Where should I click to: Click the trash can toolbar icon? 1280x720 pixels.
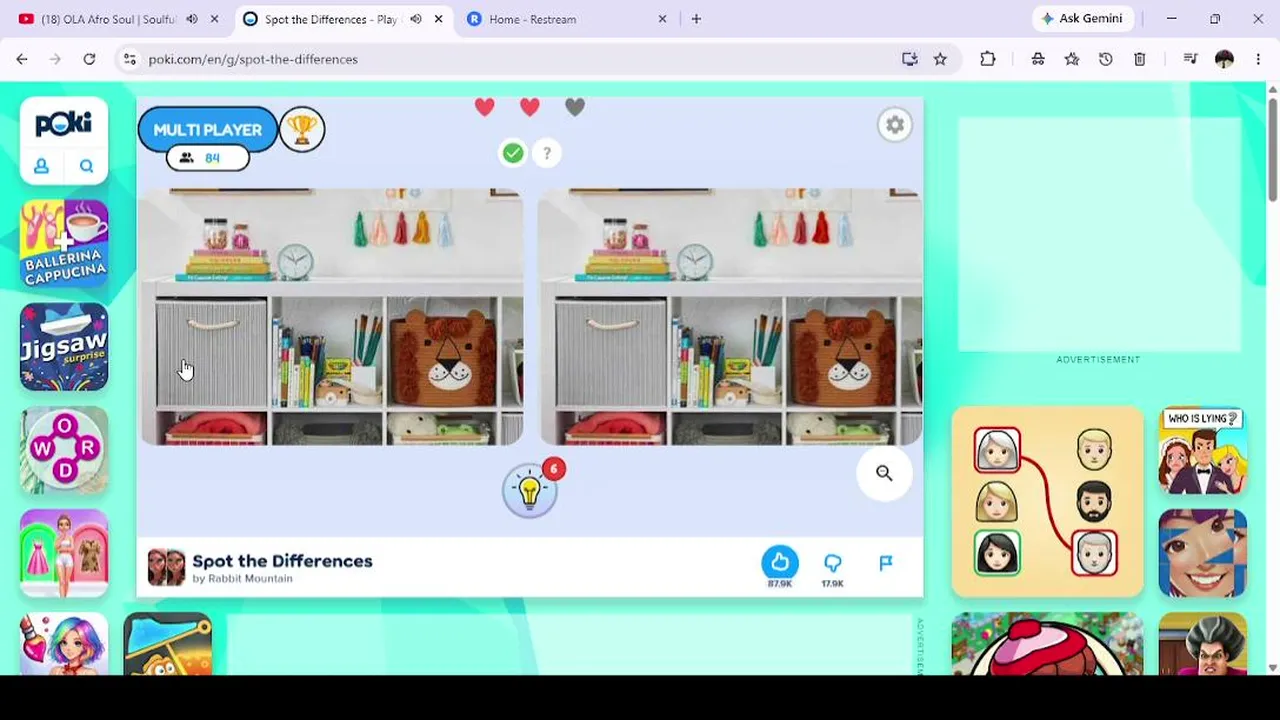[1139, 59]
